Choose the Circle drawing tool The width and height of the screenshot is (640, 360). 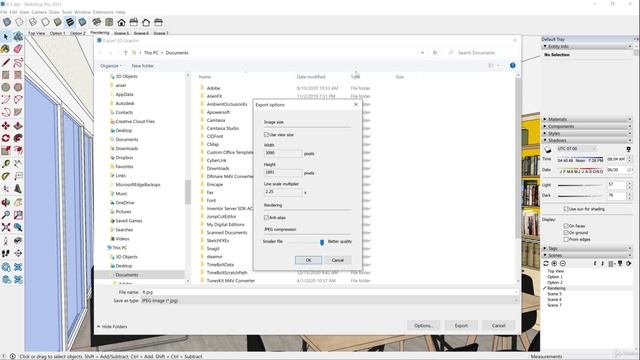pyautogui.click(x=6, y=87)
